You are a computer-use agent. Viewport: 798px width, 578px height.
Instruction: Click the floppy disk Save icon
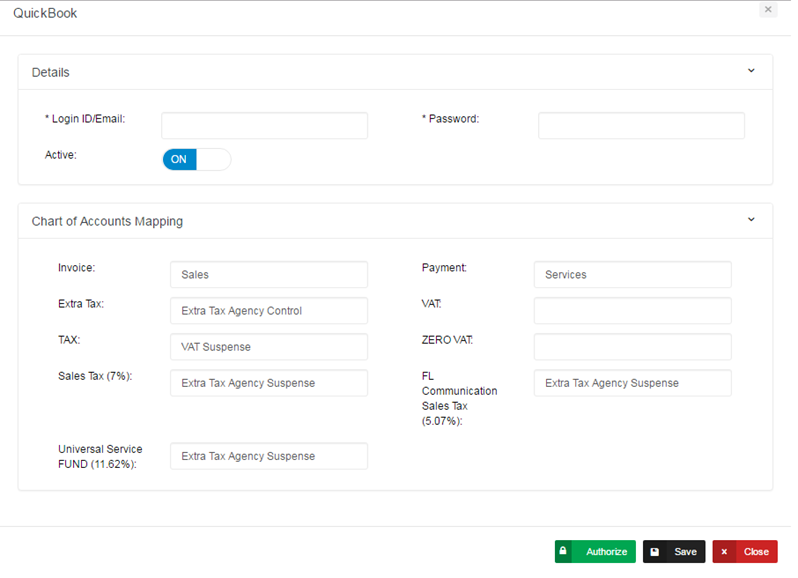point(655,551)
